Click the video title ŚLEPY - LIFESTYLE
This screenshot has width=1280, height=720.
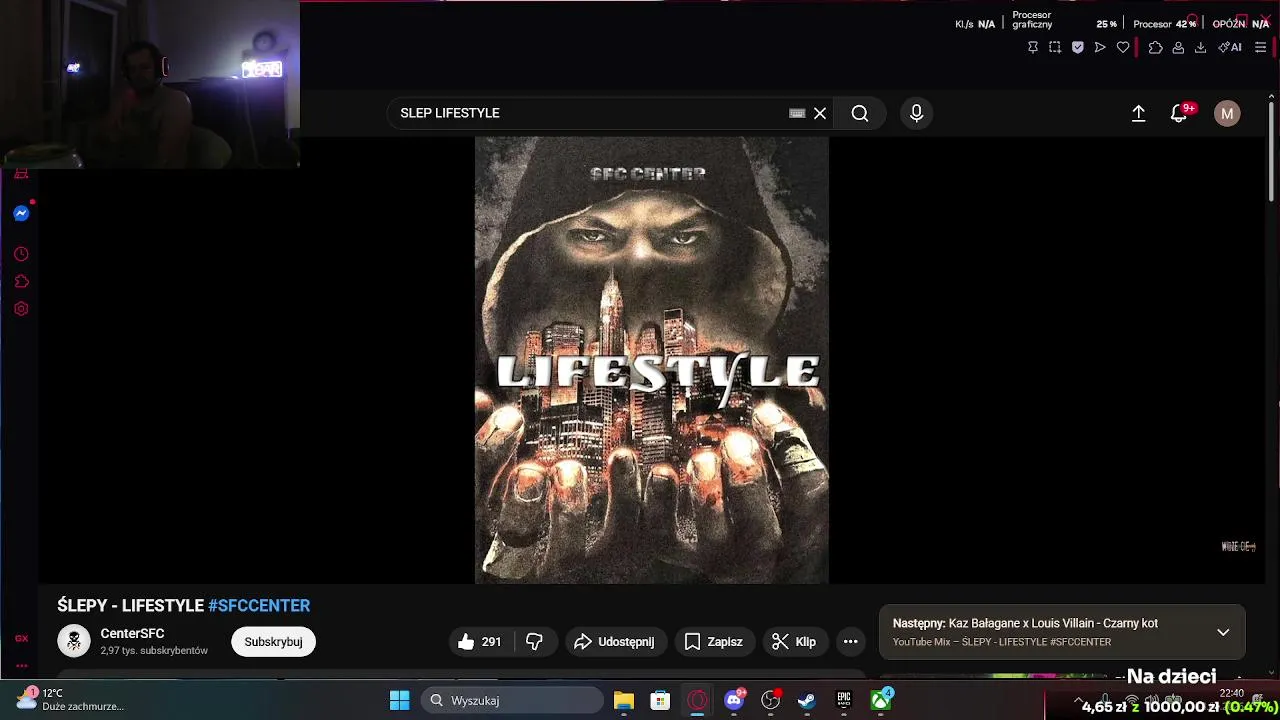(131, 605)
